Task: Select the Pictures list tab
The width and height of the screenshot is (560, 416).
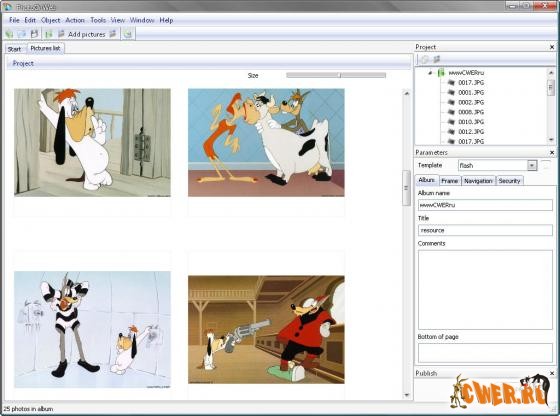Action: (45, 48)
